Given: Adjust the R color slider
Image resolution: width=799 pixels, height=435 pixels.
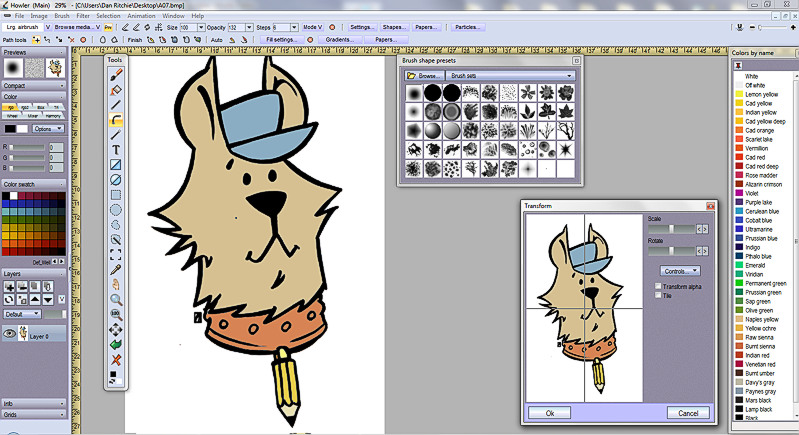Looking at the screenshot, I should click(x=28, y=147).
